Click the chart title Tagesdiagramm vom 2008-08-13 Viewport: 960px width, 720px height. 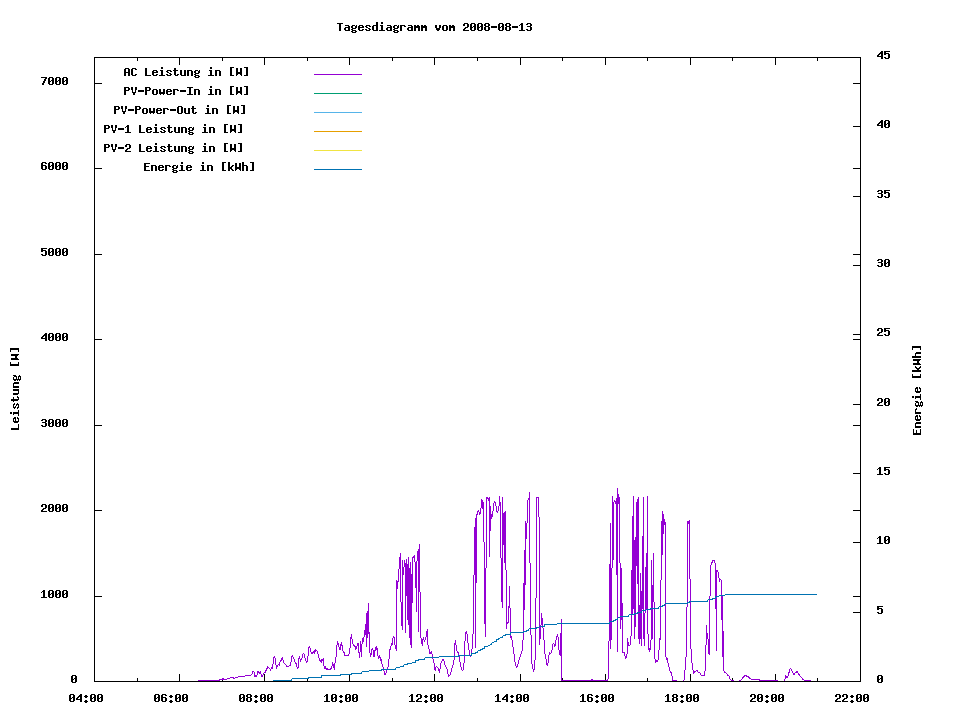click(x=434, y=27)
